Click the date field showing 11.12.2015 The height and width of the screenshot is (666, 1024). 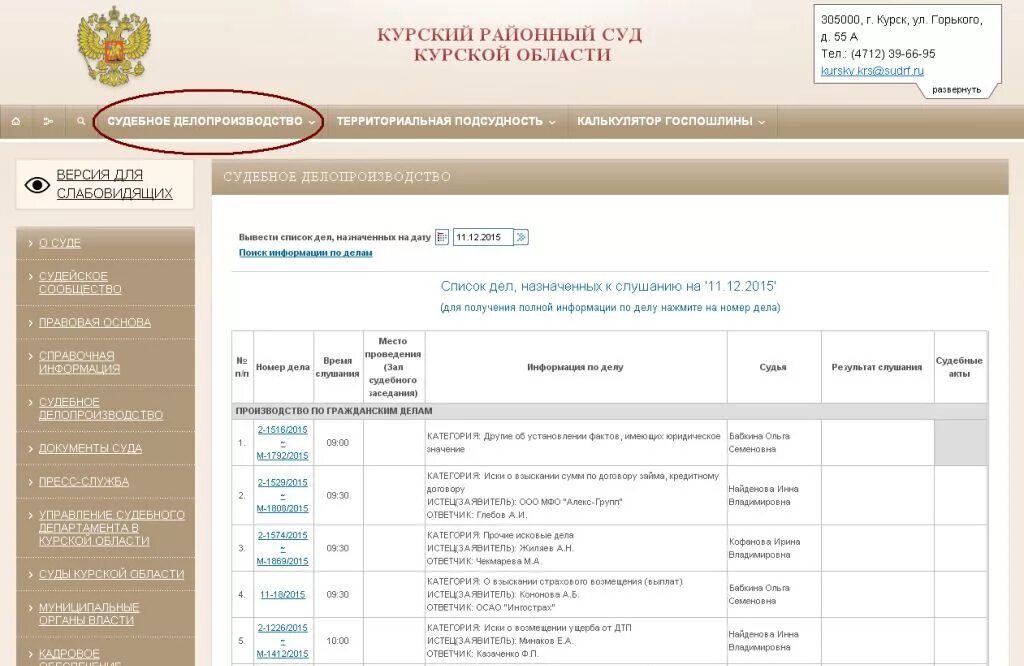click(483, 237)
